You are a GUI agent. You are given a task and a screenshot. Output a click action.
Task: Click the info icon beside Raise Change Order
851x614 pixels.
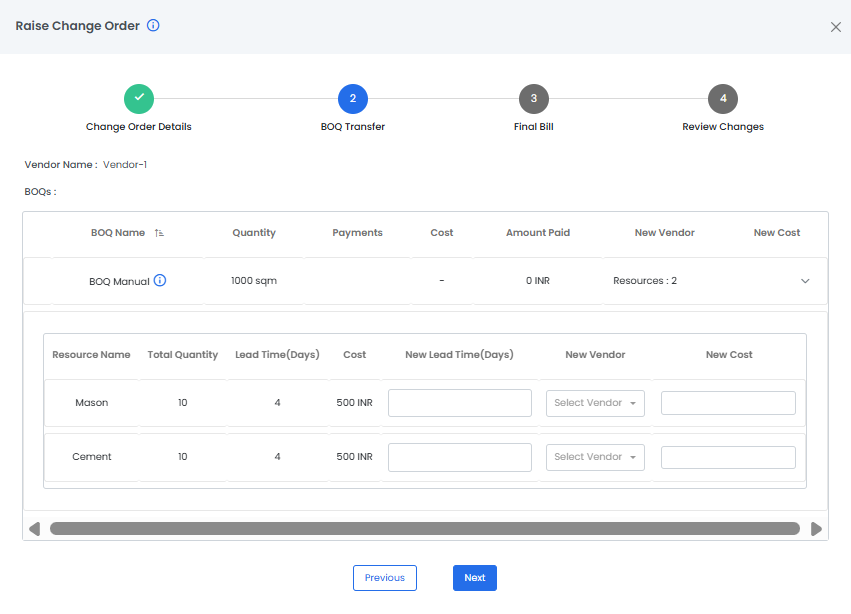[x=153, y=26]
